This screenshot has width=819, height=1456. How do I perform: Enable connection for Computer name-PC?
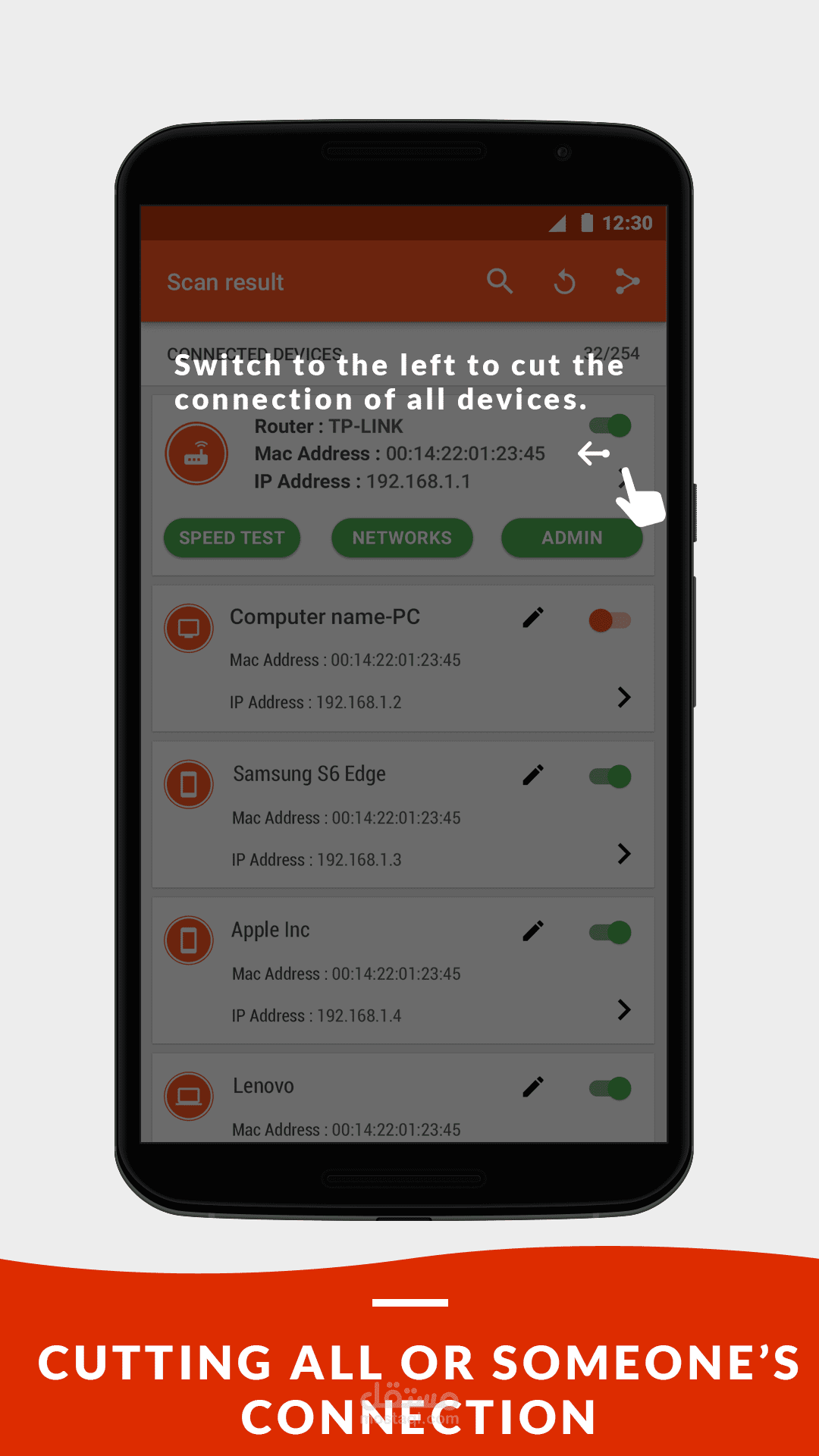pos(610,620)
